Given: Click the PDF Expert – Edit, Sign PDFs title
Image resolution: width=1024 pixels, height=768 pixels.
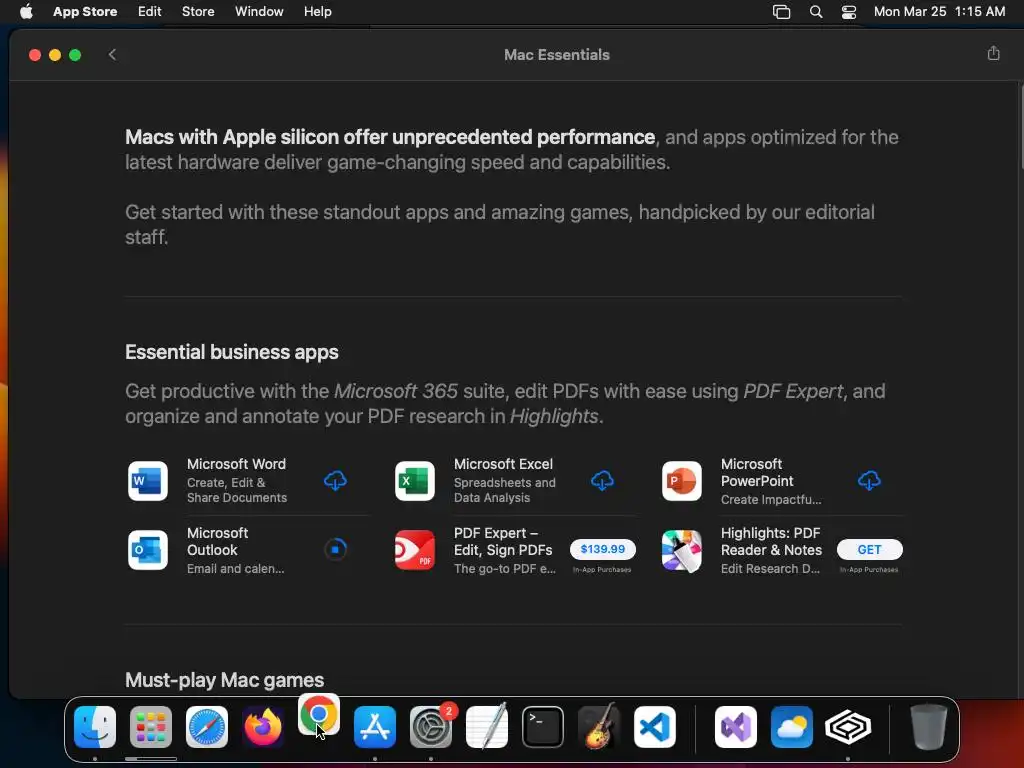Looking at the screenshot, I should tap(503, 541).
